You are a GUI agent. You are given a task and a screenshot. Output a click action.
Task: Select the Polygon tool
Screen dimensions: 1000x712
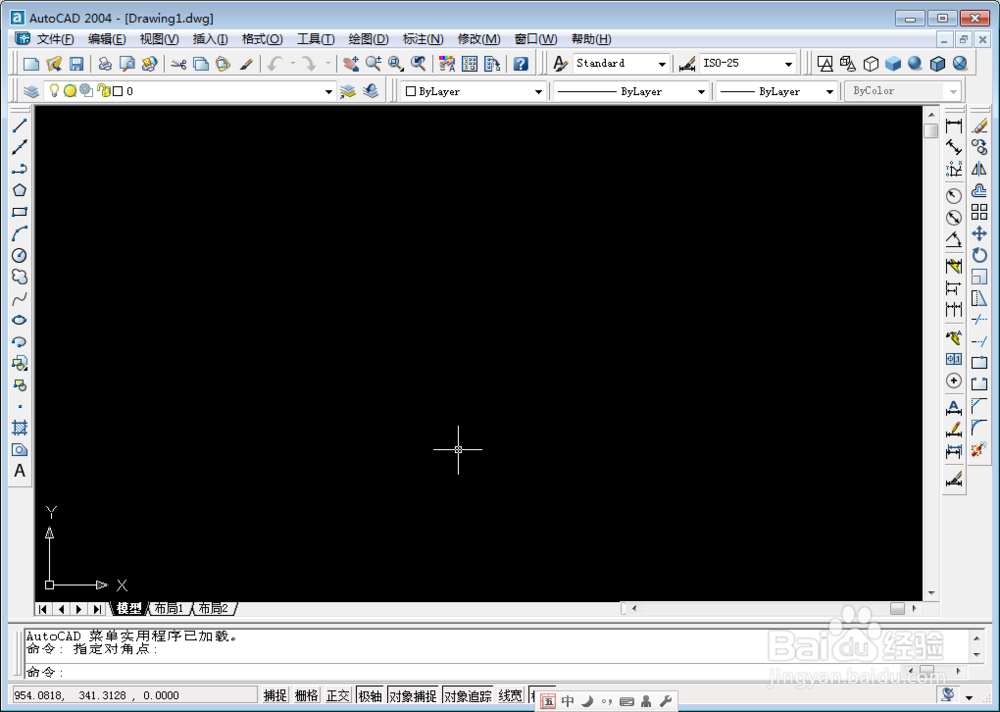coord(20,190)
